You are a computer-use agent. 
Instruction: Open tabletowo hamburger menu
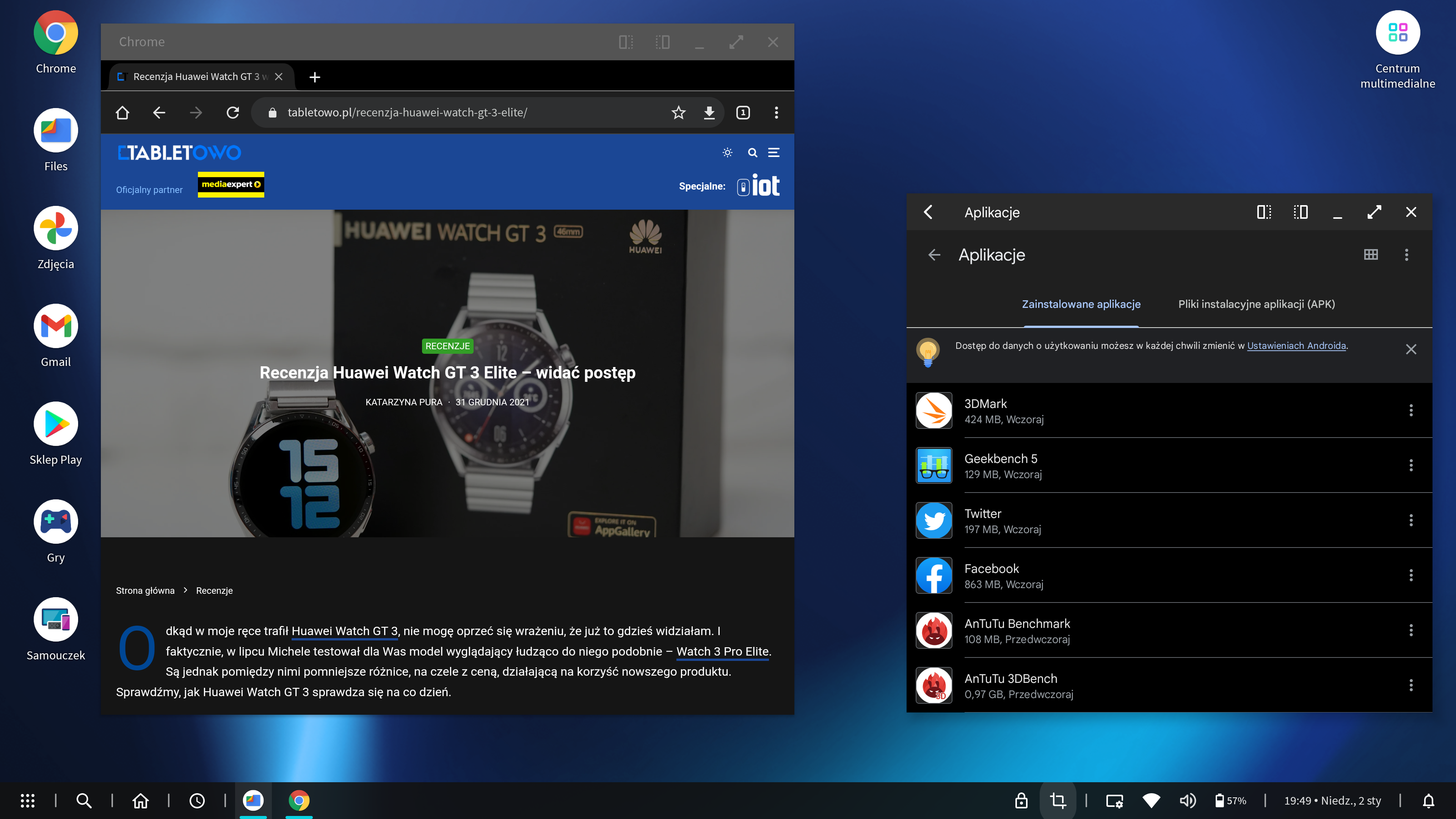click(774, 152)
